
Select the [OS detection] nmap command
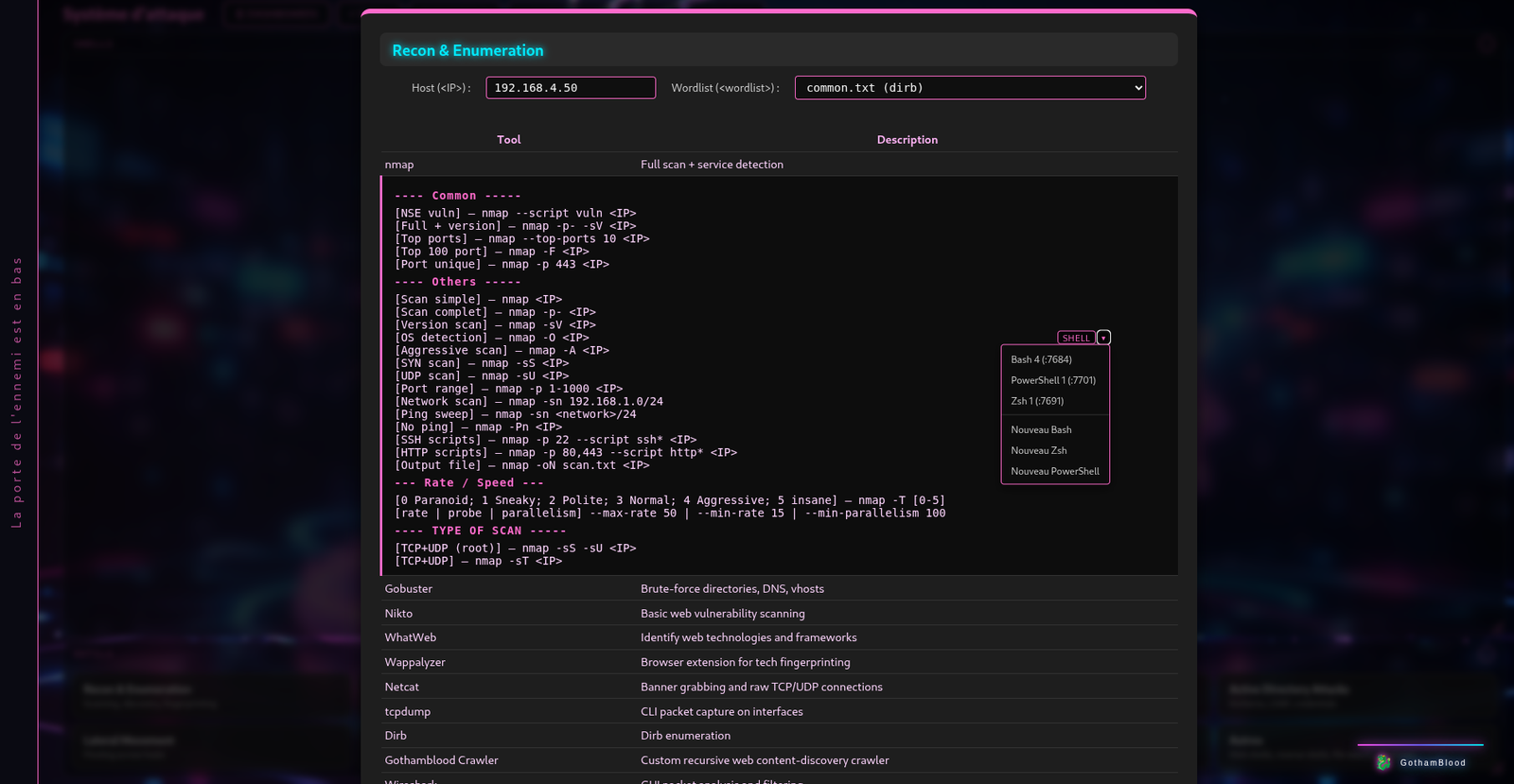[492, 338]
